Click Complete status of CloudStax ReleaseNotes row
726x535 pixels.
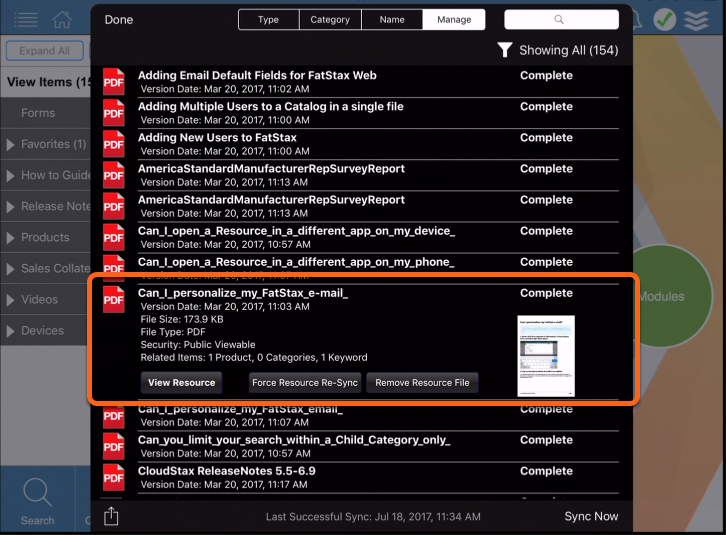pyautogui.click(x=546, y=471)
